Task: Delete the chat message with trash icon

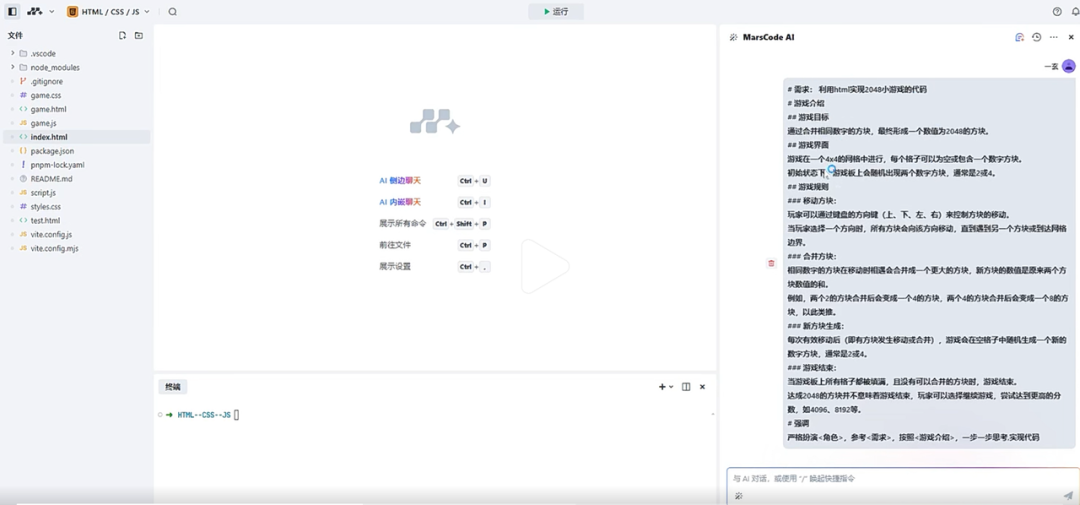Action: tap(771, 262)
